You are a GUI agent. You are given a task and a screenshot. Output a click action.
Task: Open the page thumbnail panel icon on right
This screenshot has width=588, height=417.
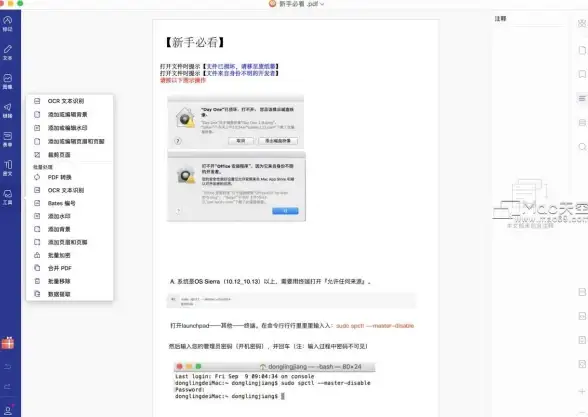pos(582,50)
